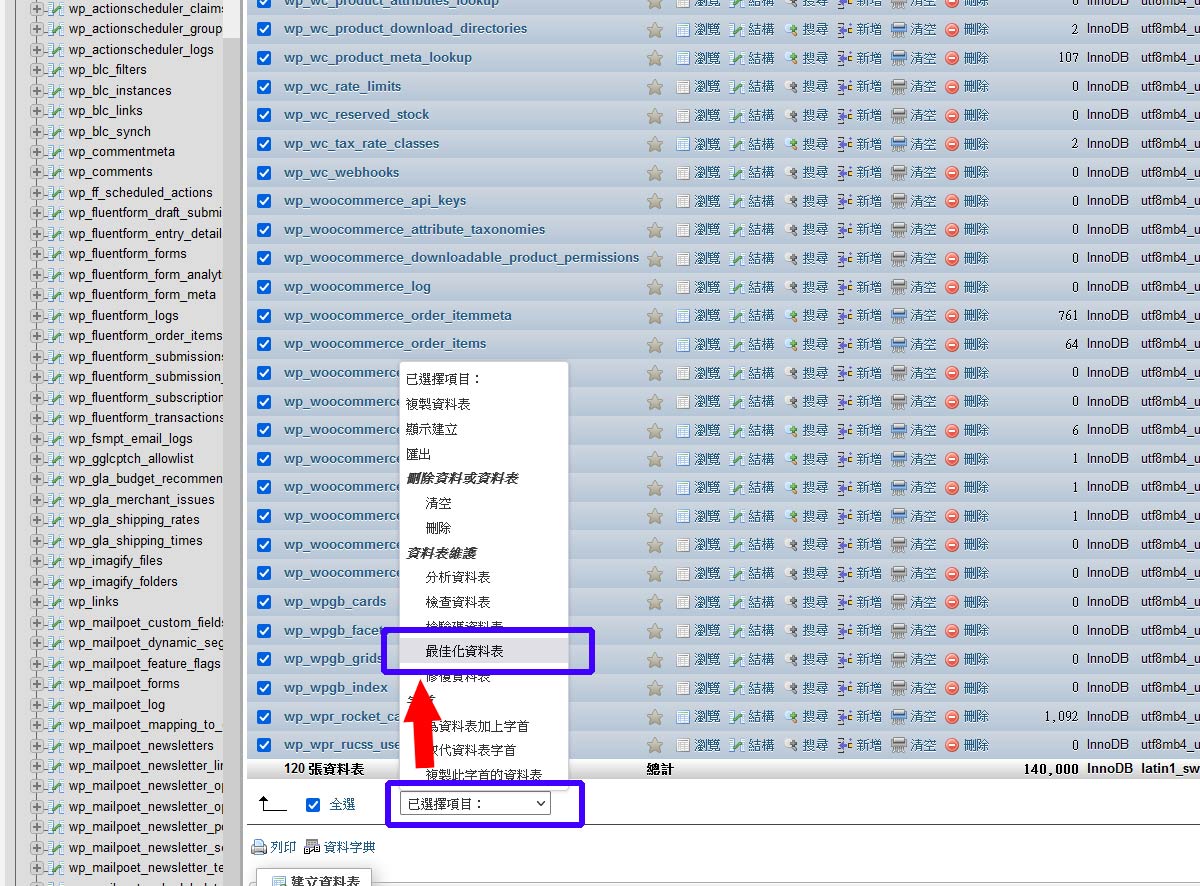
Task: Uncheck the 全選 select-all checkbox
Action: (x=313, y=805)
